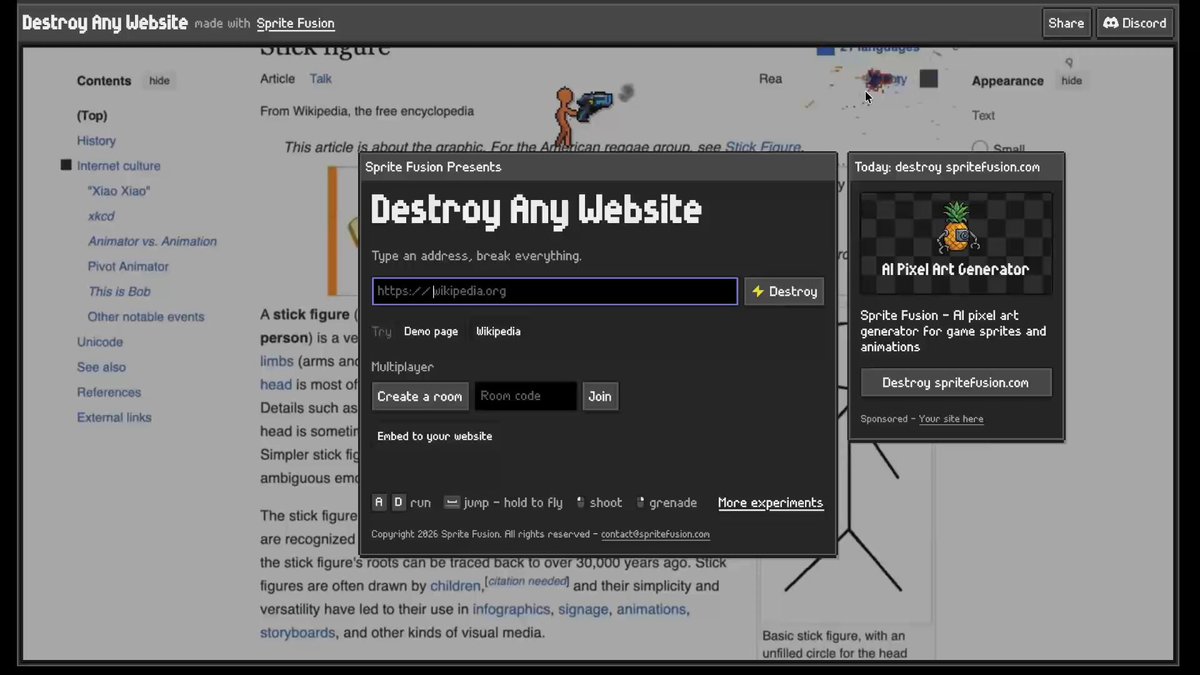Focus the website address input field

pos(555,291)
